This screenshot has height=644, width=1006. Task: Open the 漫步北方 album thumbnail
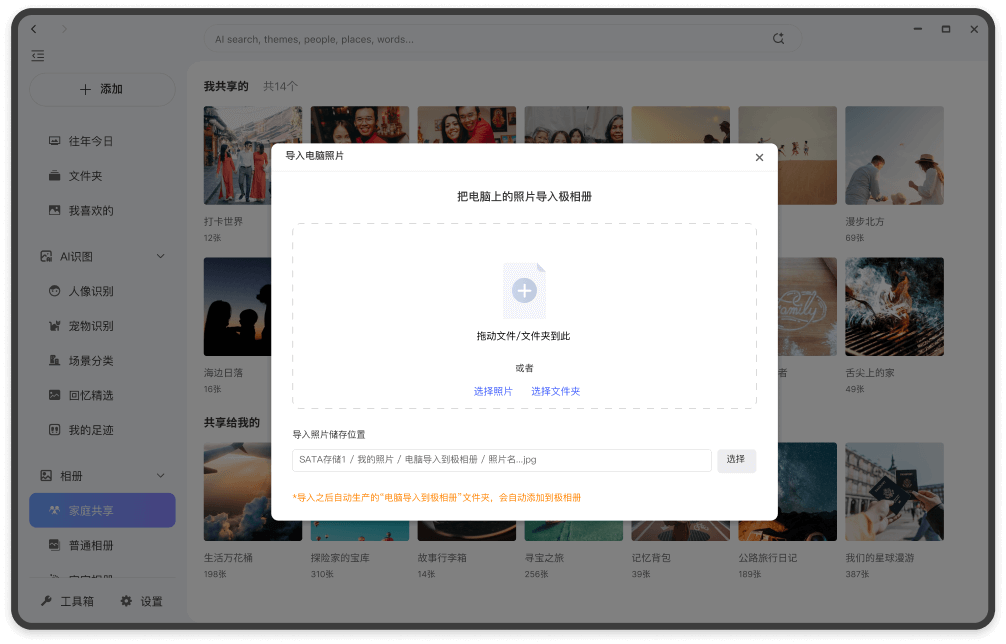point(894,156)
